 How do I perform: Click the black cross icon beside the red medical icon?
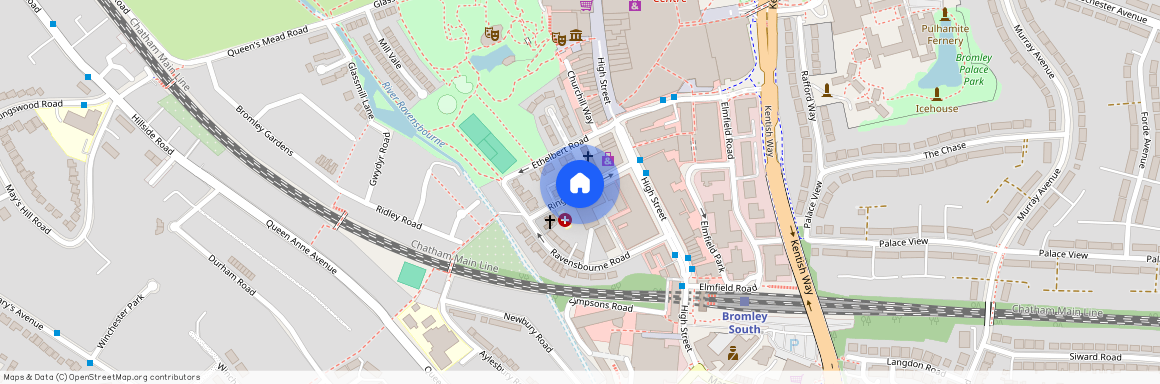point(550,220)
